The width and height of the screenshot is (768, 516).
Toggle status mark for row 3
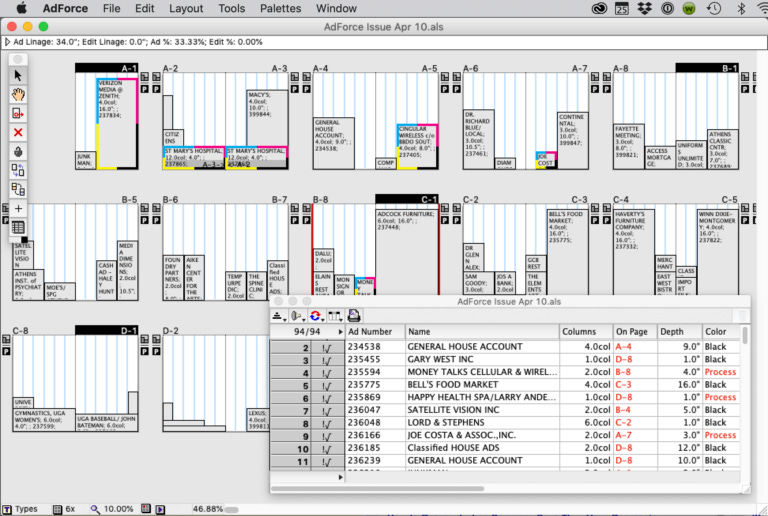click(x=327, y=361)
